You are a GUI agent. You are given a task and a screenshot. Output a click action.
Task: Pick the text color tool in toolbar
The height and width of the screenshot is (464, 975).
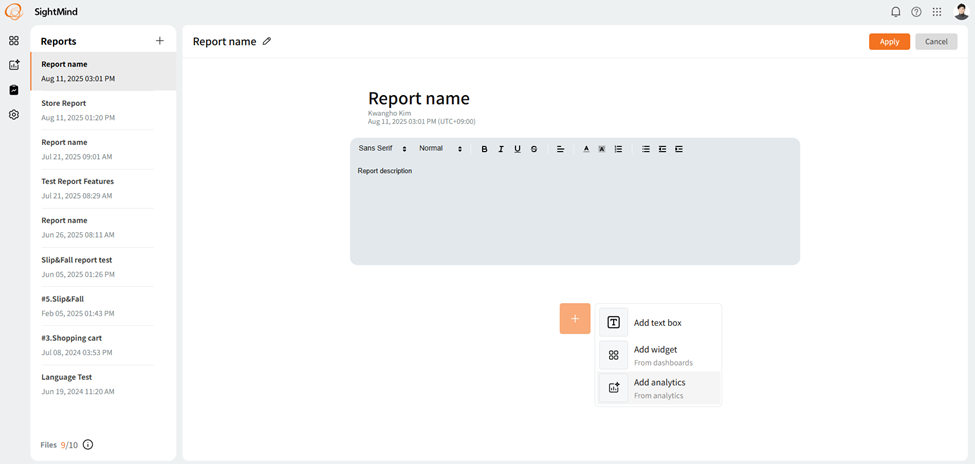click(x=586, y=149)
